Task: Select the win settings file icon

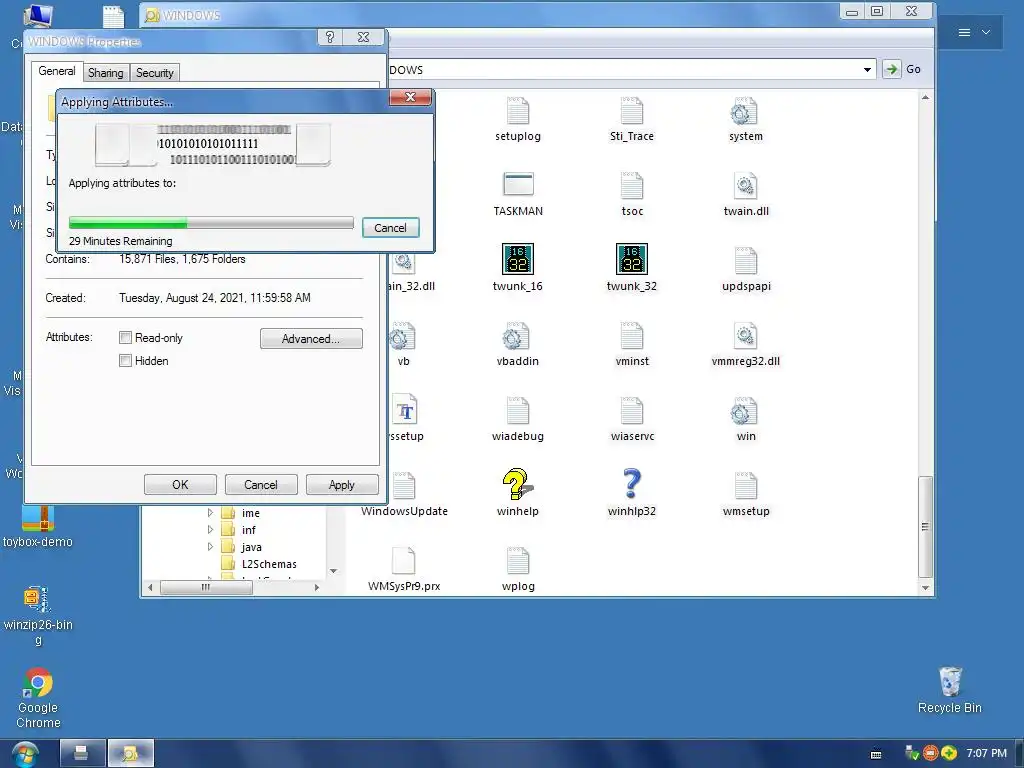Action: (745, 411)
